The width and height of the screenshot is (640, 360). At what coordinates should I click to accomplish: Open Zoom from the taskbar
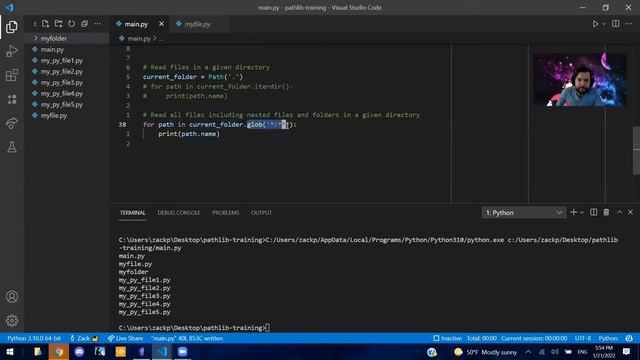[182, 352]
